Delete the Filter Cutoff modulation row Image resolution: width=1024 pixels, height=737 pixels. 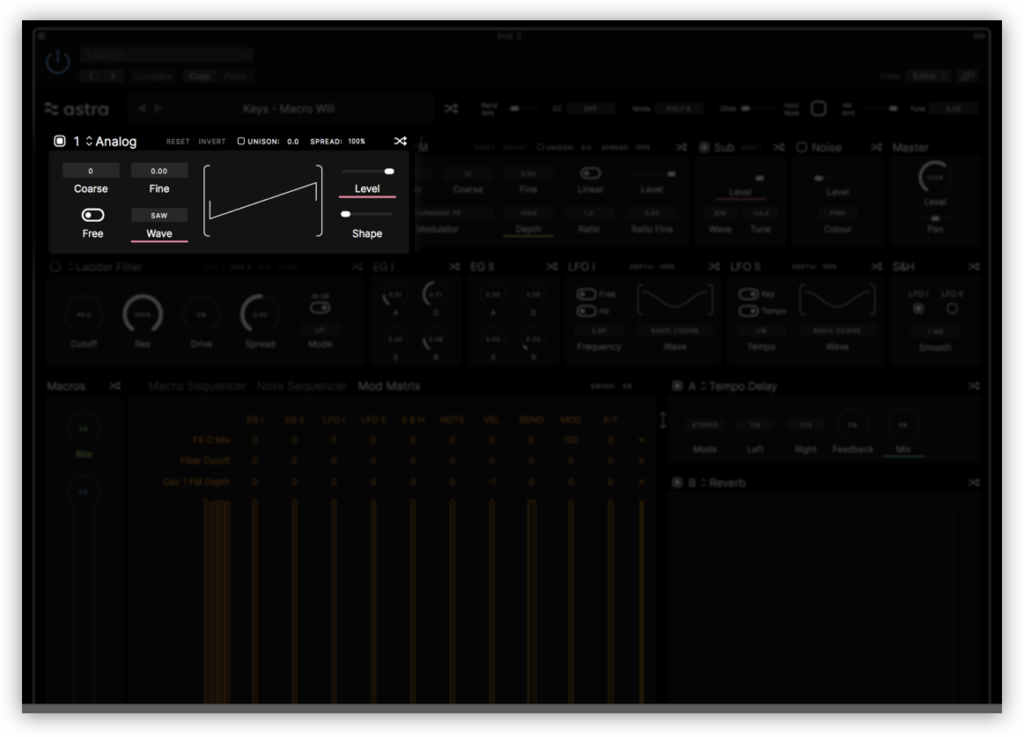point(641,461)
